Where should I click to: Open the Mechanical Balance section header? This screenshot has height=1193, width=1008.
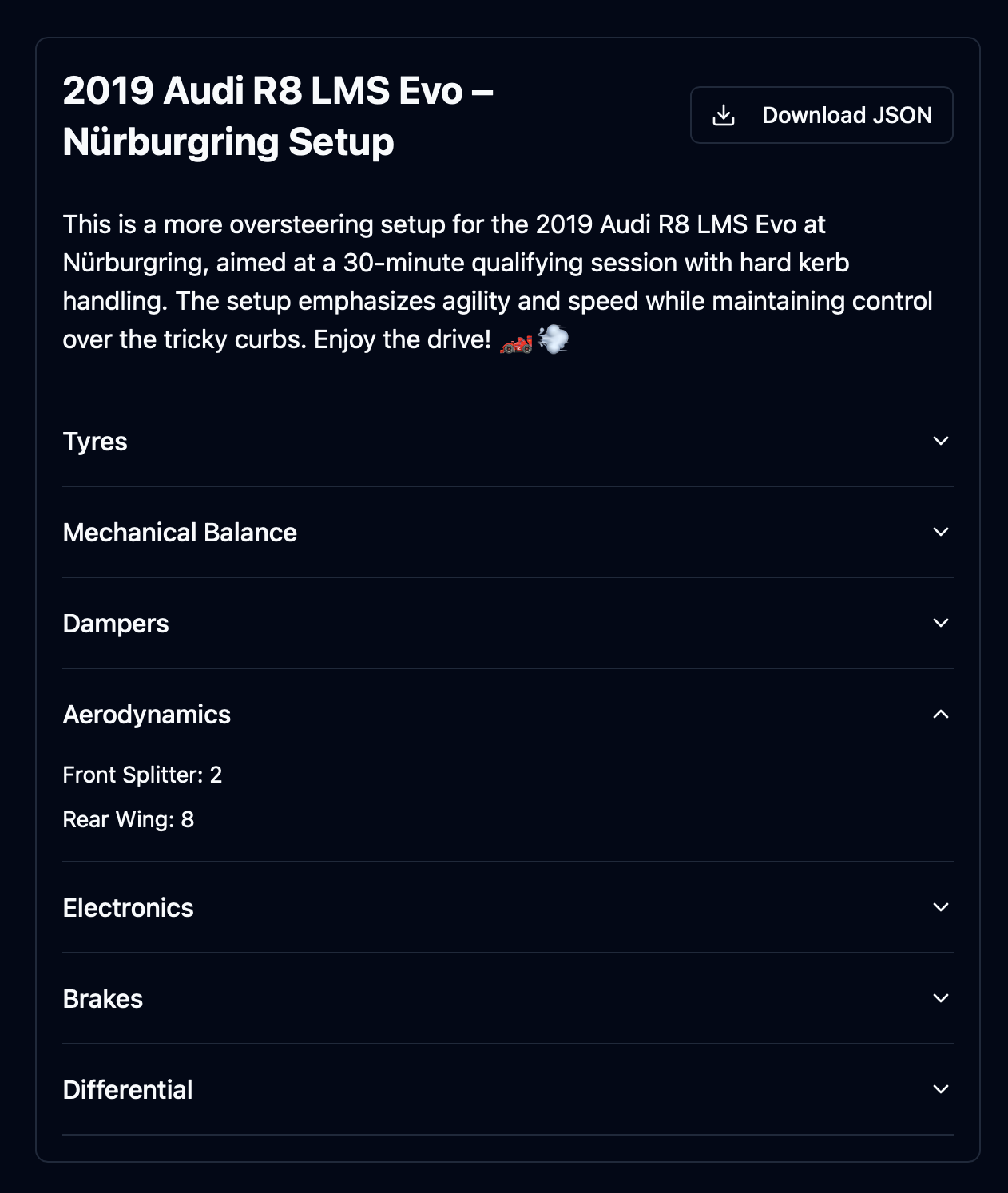(x=181, y=530)
